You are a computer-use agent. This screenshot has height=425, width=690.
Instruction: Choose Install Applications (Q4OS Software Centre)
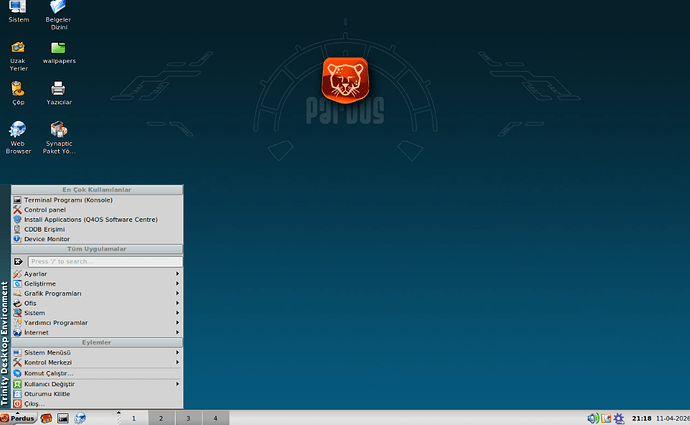[x=90, y=219]
